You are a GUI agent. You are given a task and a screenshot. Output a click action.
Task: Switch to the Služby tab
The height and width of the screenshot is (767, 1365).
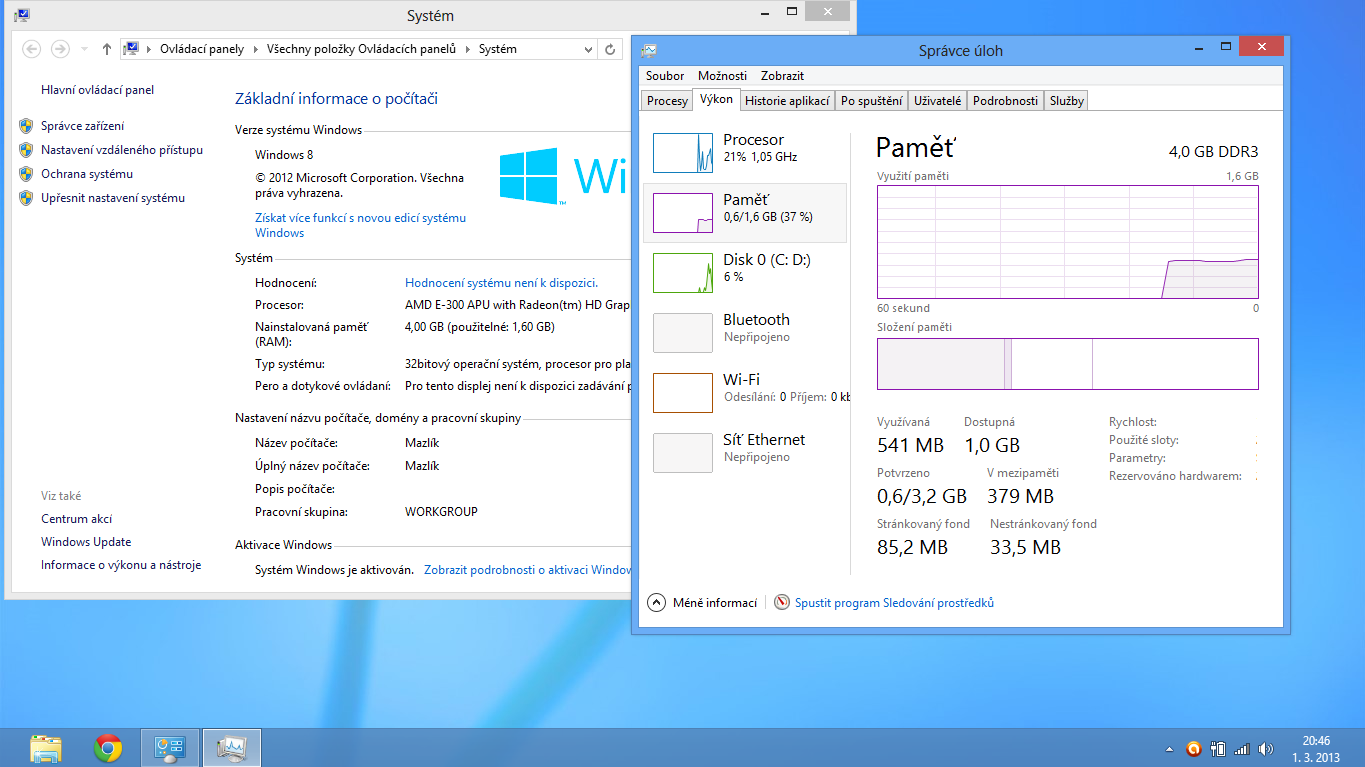click(x=1067, y=101)
